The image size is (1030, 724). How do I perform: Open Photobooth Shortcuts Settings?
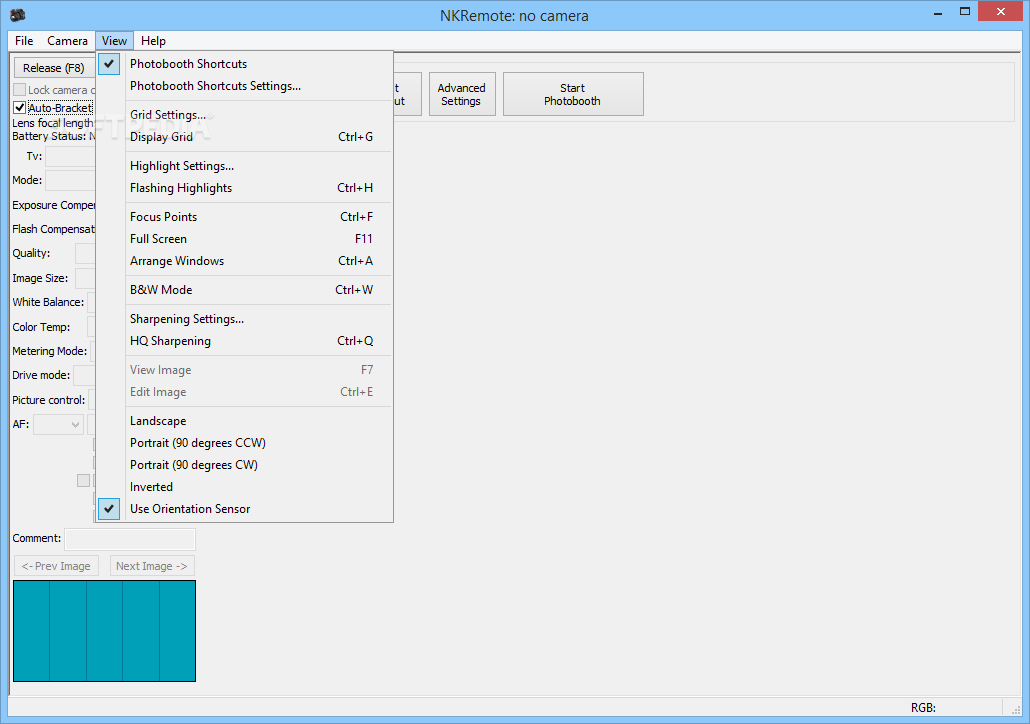point(244,86)
